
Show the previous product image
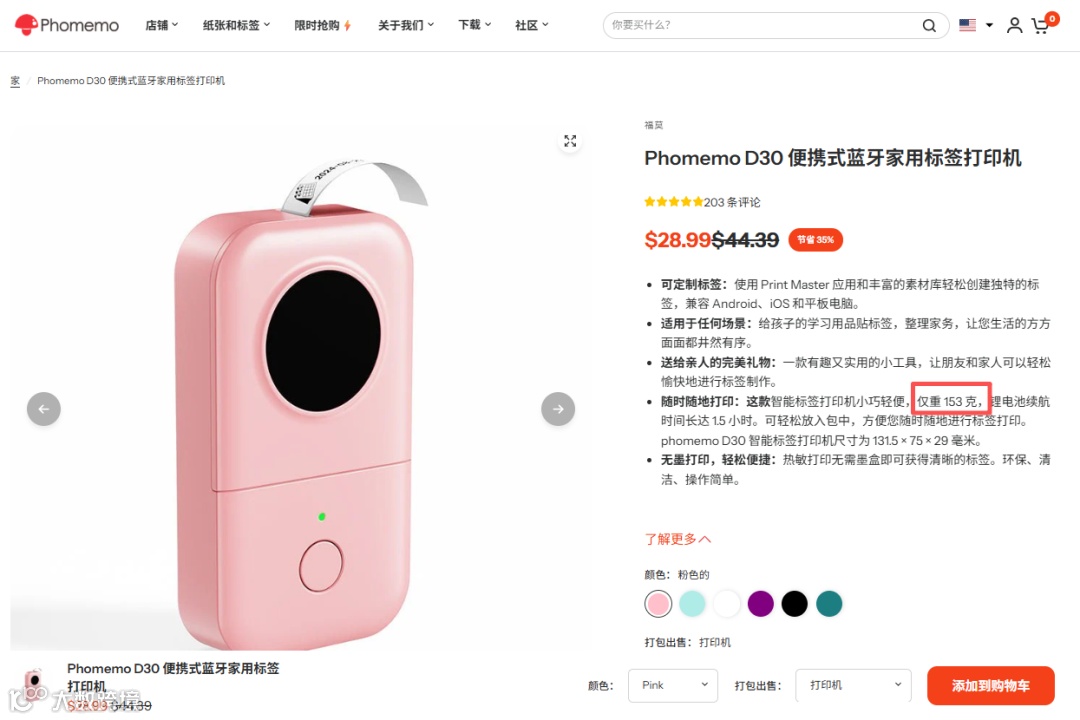click(43, 409)
